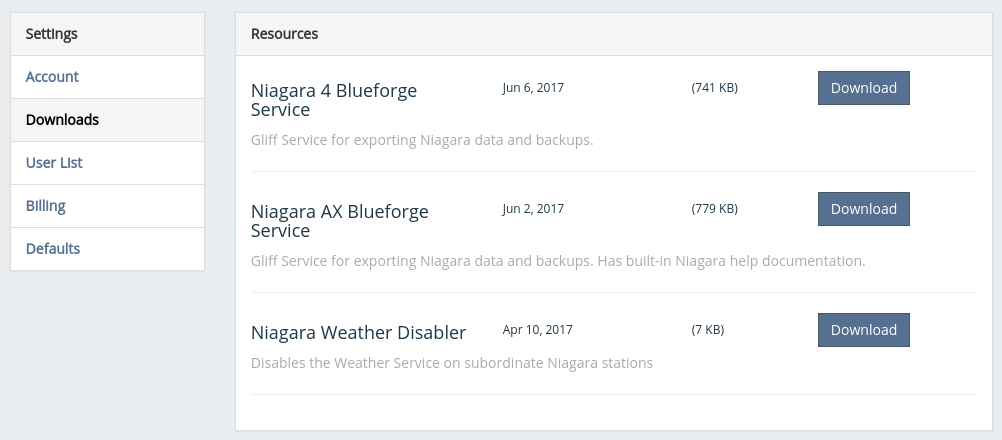This screenshot has width=1002, height=440.
Task: Click the Weather Service disabler description text
Action: [x=452, y=363]
